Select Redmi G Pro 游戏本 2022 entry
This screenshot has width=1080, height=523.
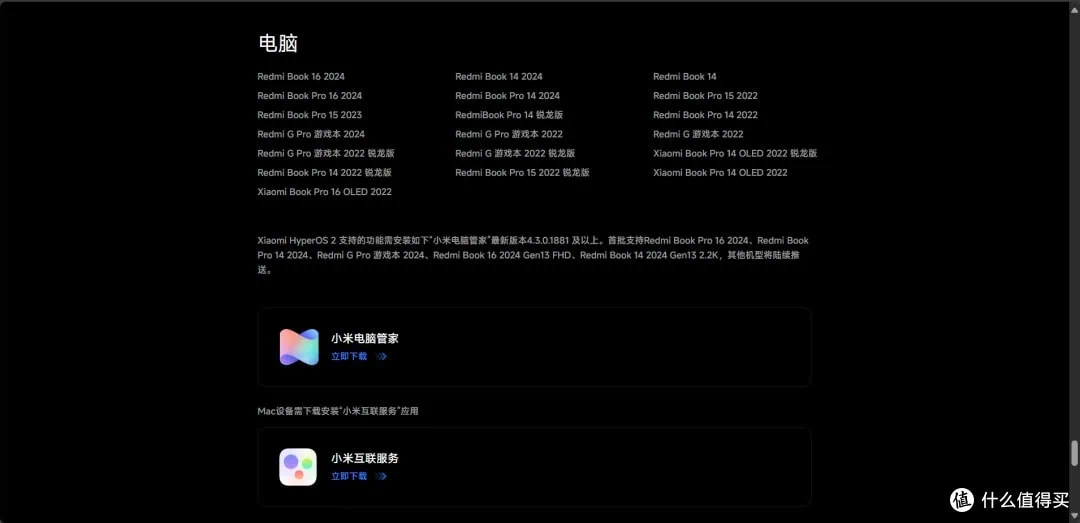[509, 134]
